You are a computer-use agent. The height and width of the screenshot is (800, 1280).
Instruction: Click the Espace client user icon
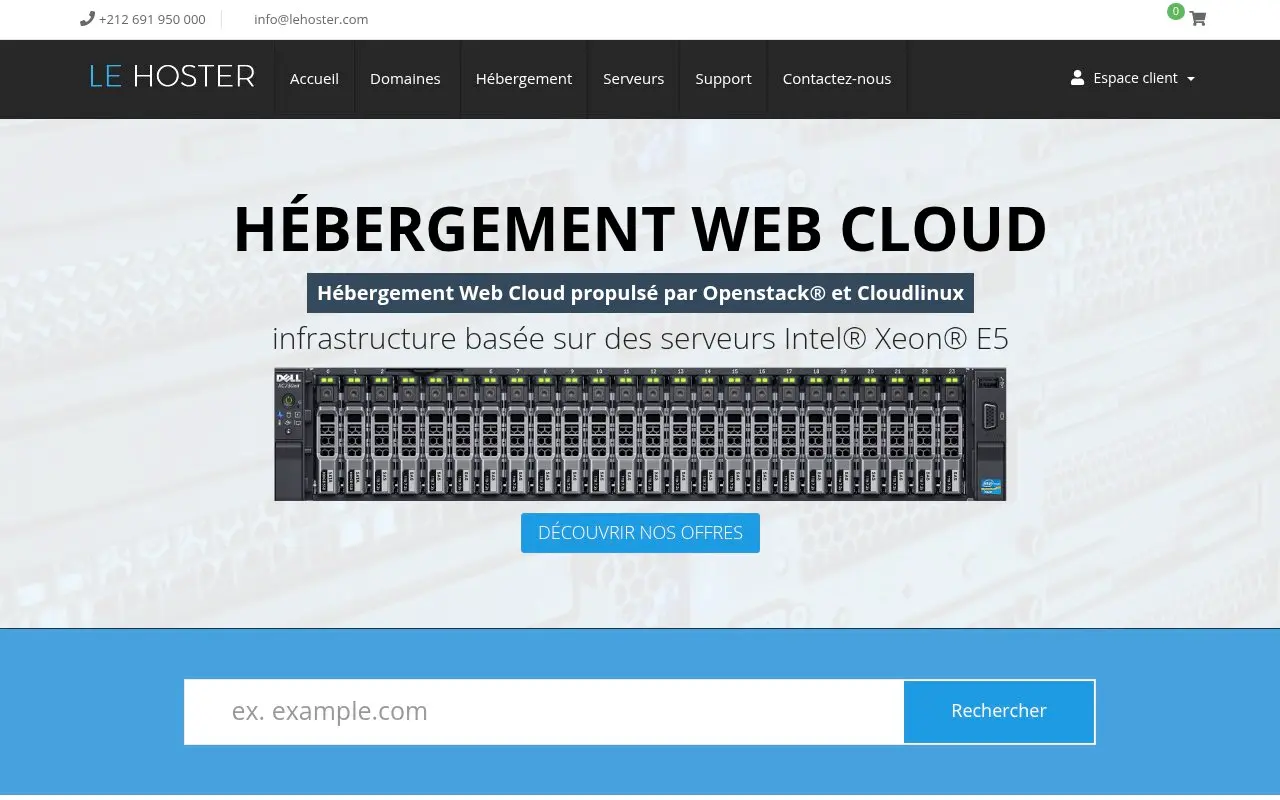click(1077, 78)
